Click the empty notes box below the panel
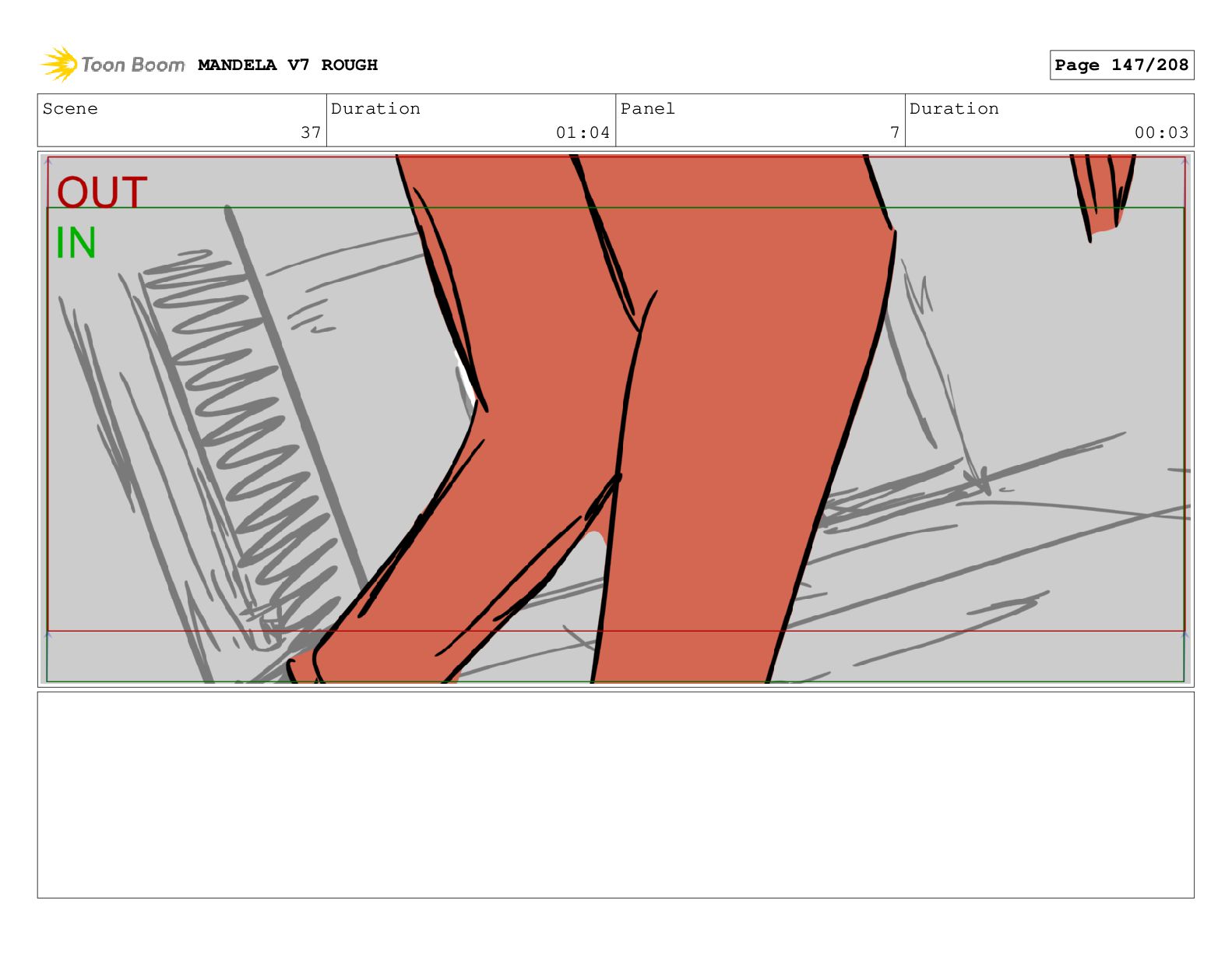1232x954 pixels. (x=615, y=795)
